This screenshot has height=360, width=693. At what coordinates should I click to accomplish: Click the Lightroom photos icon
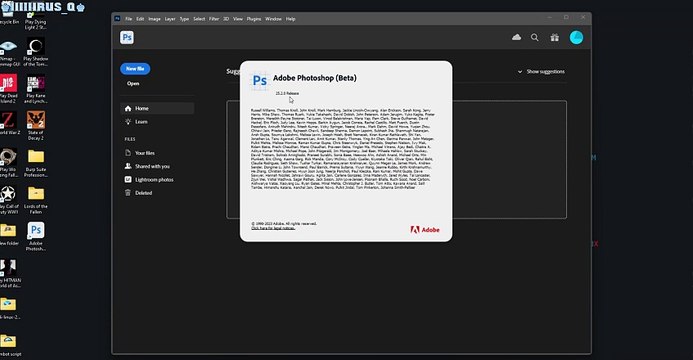(128, 179)
